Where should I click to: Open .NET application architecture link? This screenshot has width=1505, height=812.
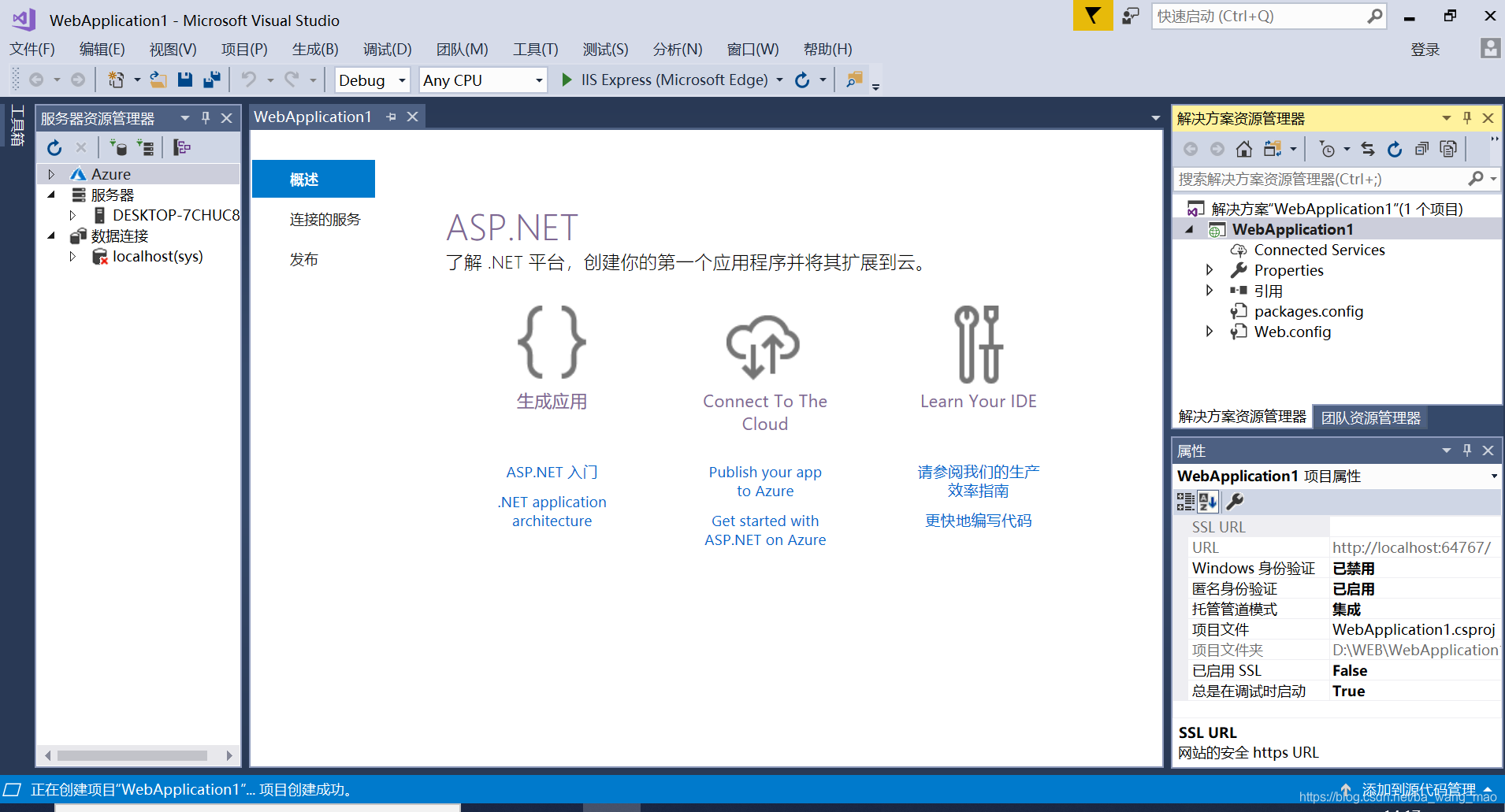click(552, 511)
